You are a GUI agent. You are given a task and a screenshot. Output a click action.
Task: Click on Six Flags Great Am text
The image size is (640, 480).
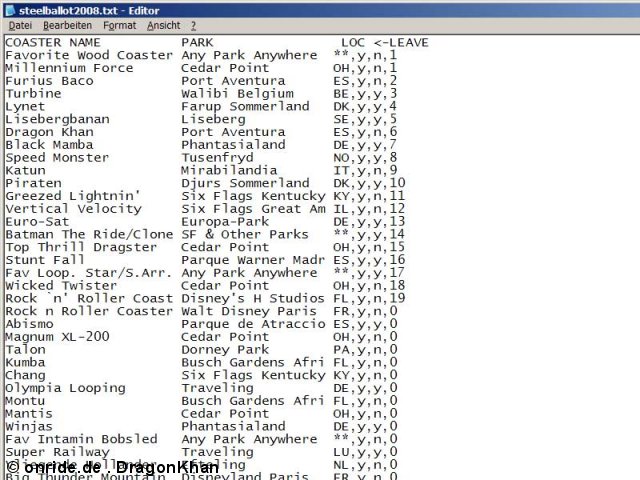pos(253,209)
